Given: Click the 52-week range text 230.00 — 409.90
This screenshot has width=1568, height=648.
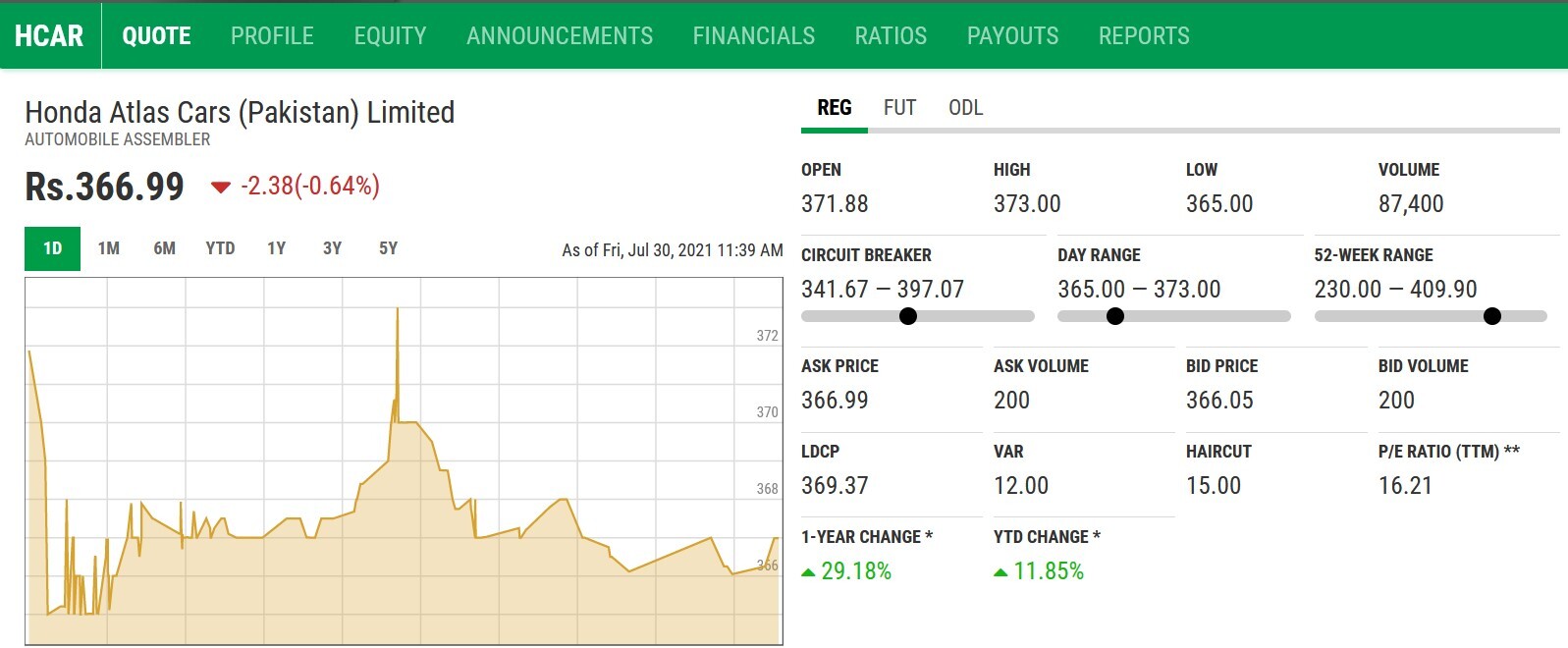Looking at the screenshot, I should coord(1395,290).
